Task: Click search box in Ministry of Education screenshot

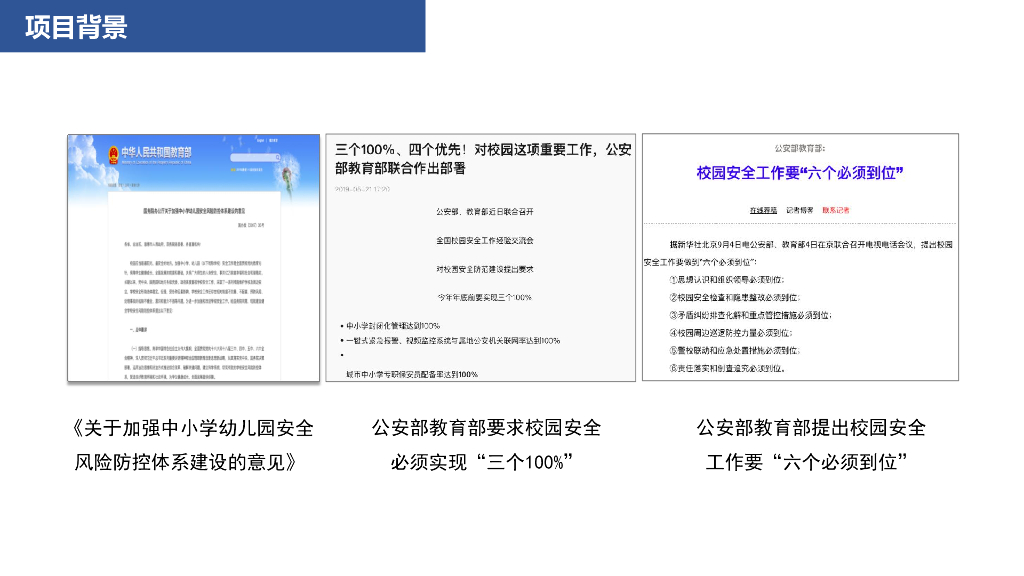Action: [x=255, y=157]
